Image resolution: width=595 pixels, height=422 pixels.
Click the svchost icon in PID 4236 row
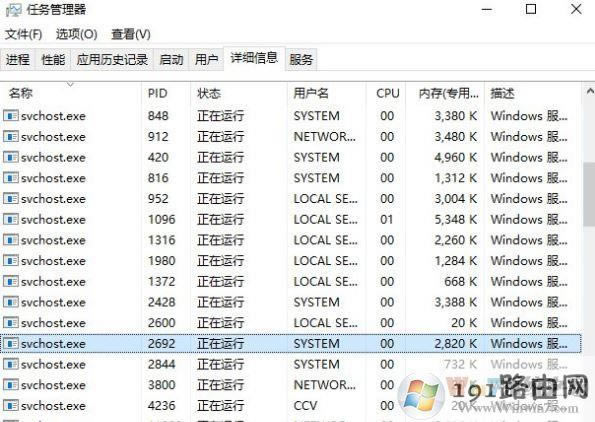tap(11, 405)
